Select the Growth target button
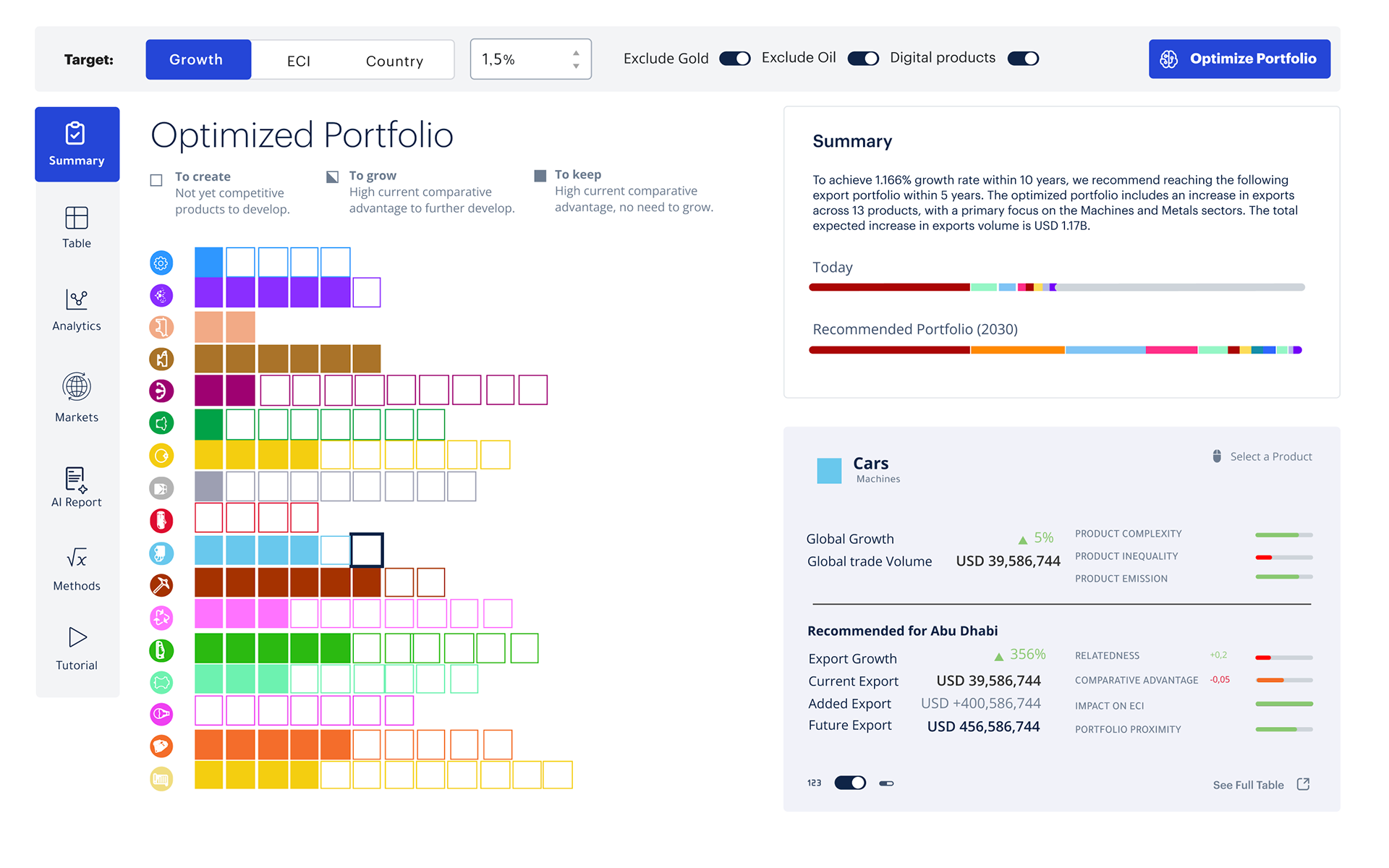 point(197,59)
